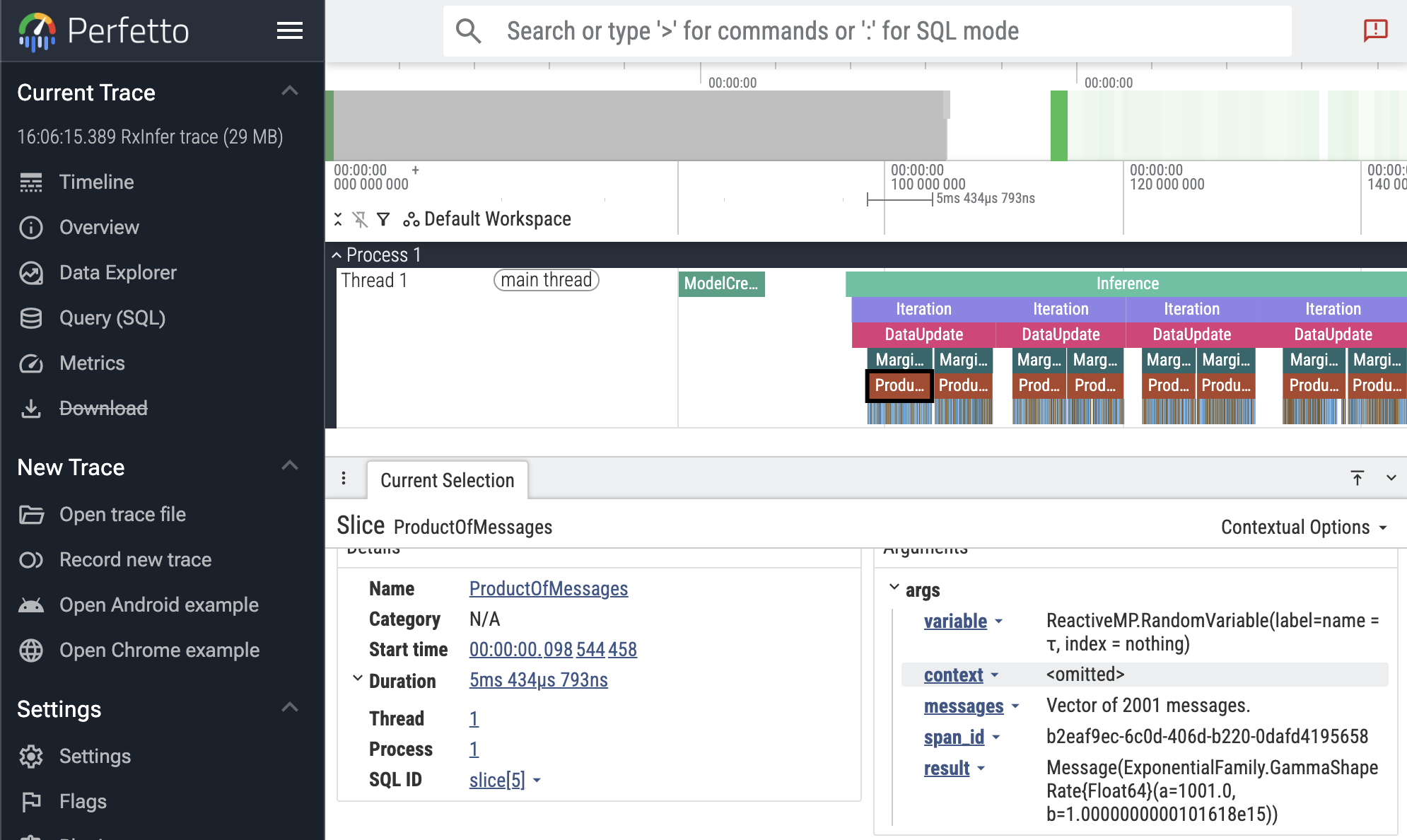Image resolution: width=1407 pixels, height=840 pixels.
Task: Open the Metrics page
Action: (92, 363)
